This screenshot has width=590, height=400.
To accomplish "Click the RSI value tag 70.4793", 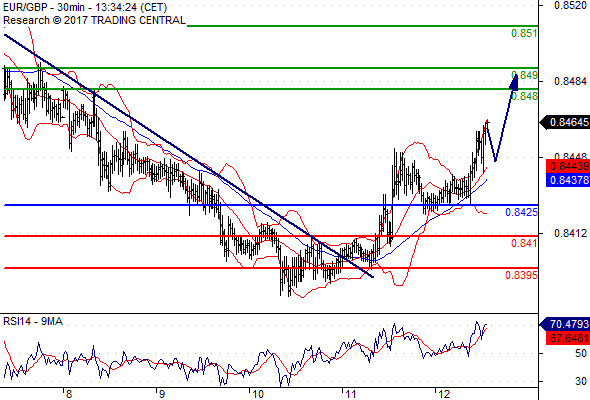I will 565,324.
